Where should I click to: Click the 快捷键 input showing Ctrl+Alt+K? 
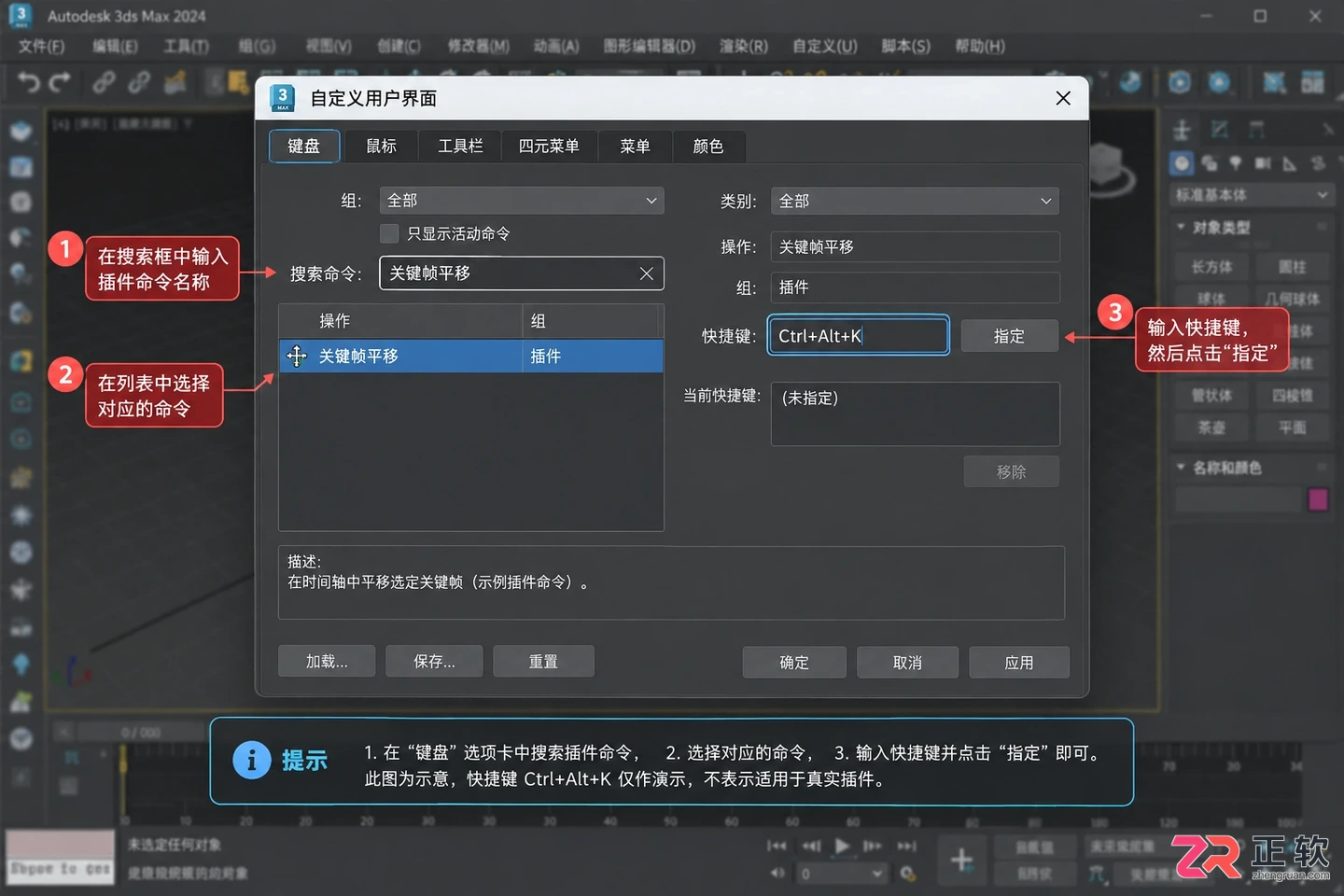point(858,336)
